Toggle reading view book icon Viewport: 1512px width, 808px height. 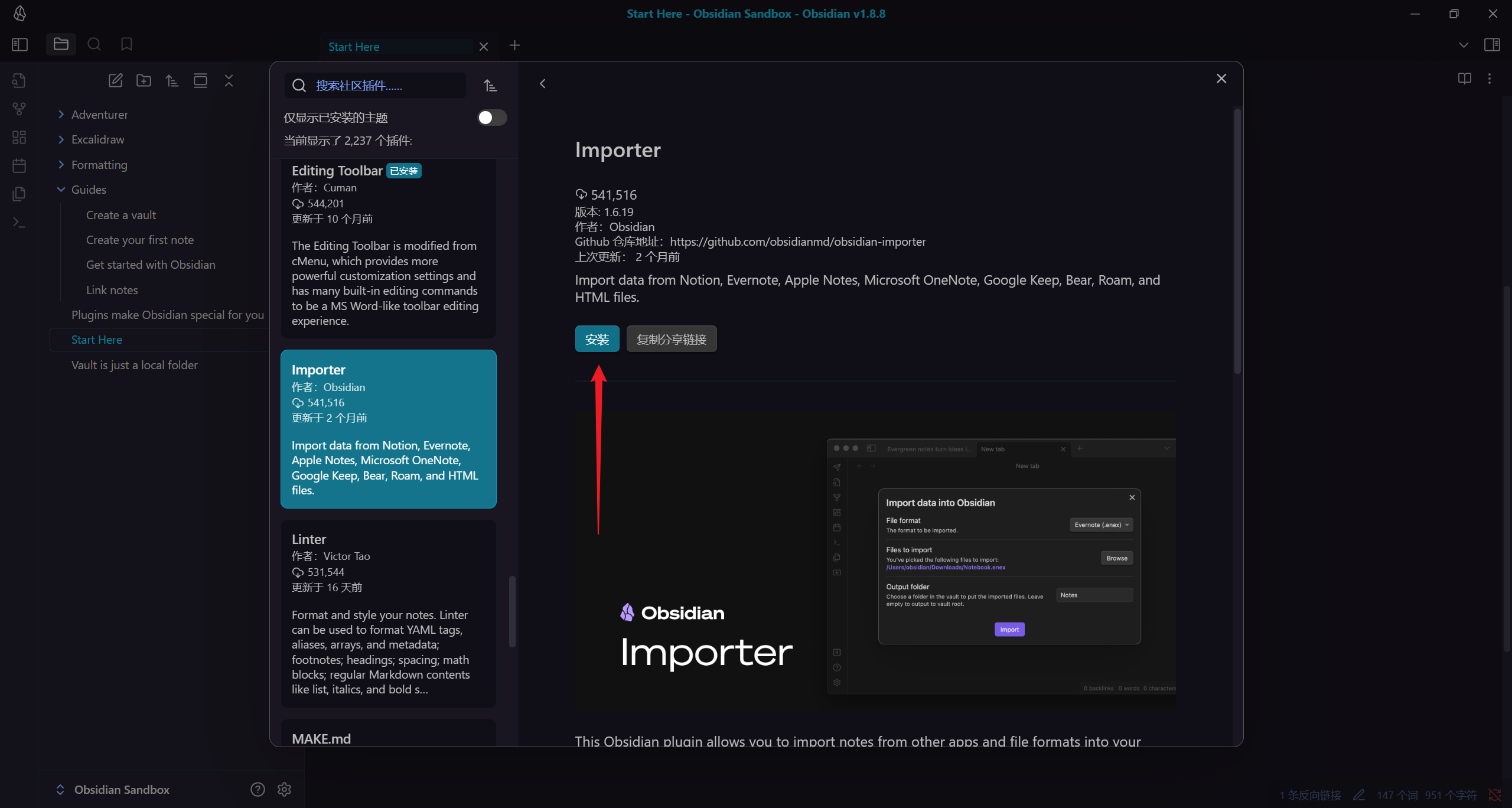pos(1464,79)
